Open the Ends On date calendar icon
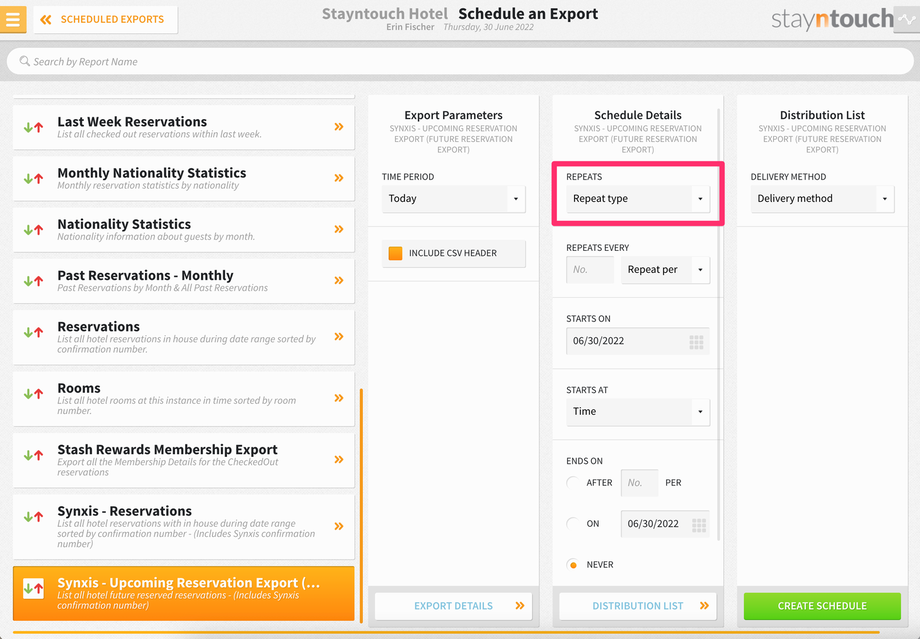 699,525
